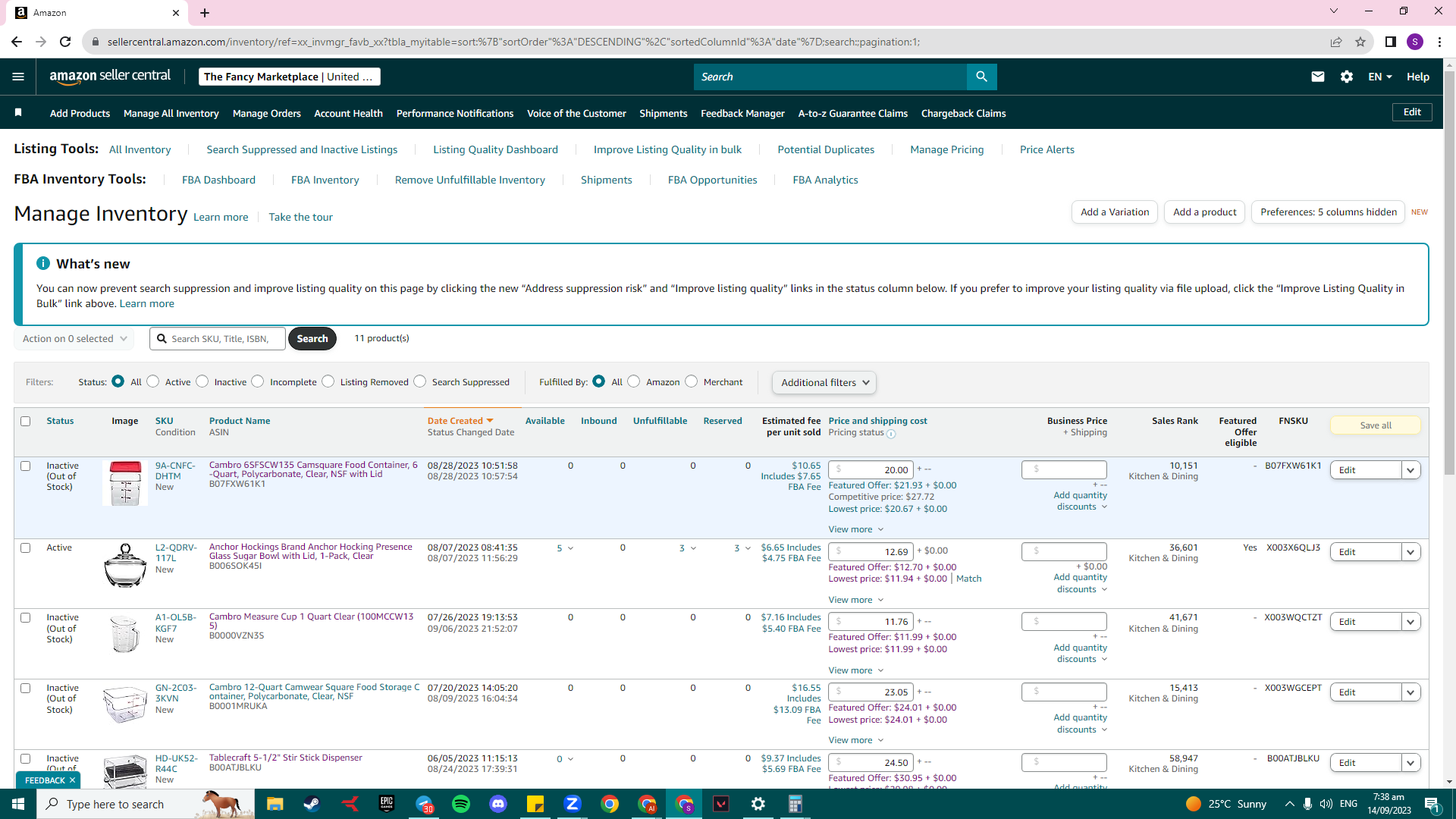This screenshot has height=819, width=1456.
Task: Click the price field showing 20.00
Action: pyautogui.click(x=871, y=470)
